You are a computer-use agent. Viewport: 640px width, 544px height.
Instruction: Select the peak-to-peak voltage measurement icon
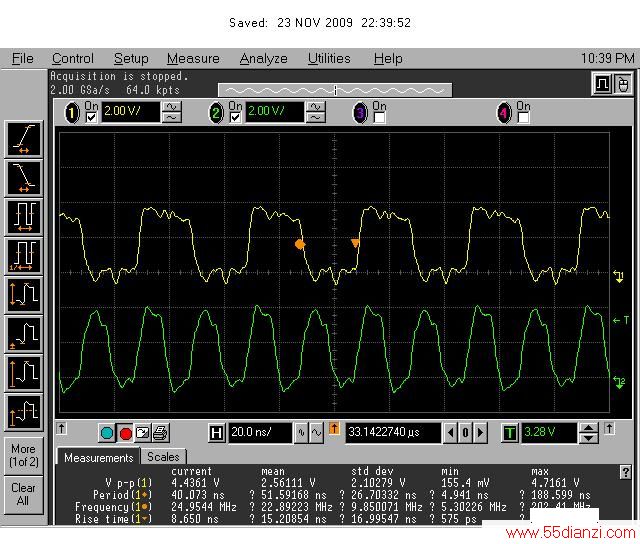[x=24, y=295]
